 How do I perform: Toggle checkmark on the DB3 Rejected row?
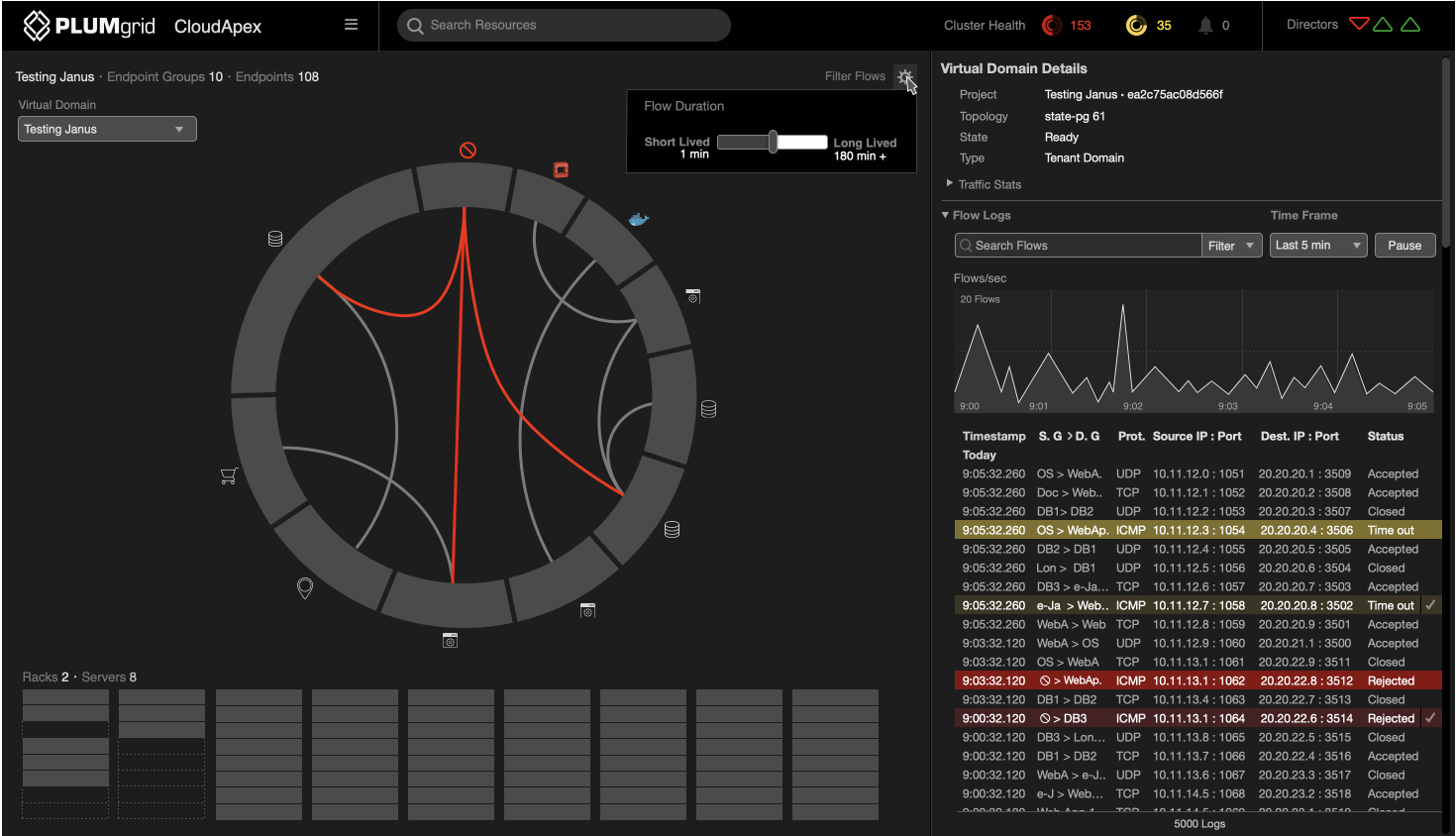click(1431, 718)
